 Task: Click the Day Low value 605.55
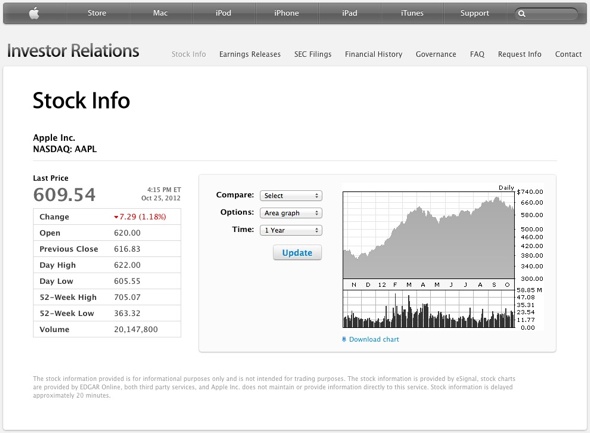coord(127,281)
